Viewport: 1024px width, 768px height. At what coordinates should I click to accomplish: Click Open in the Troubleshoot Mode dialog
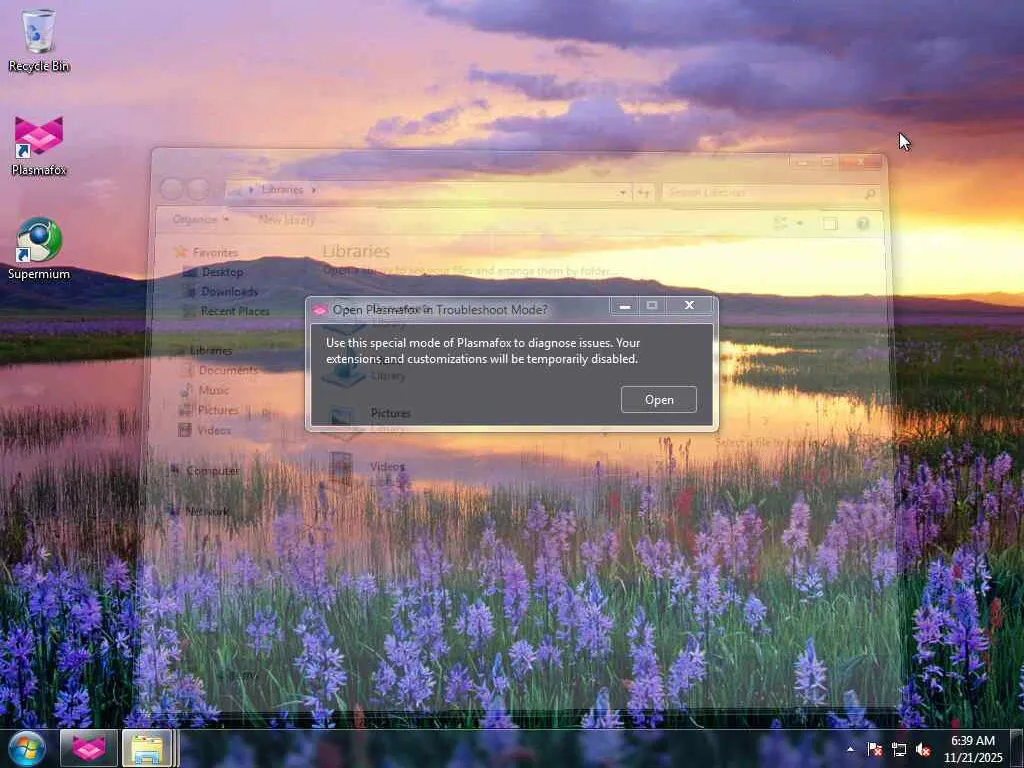pos(658,400)
